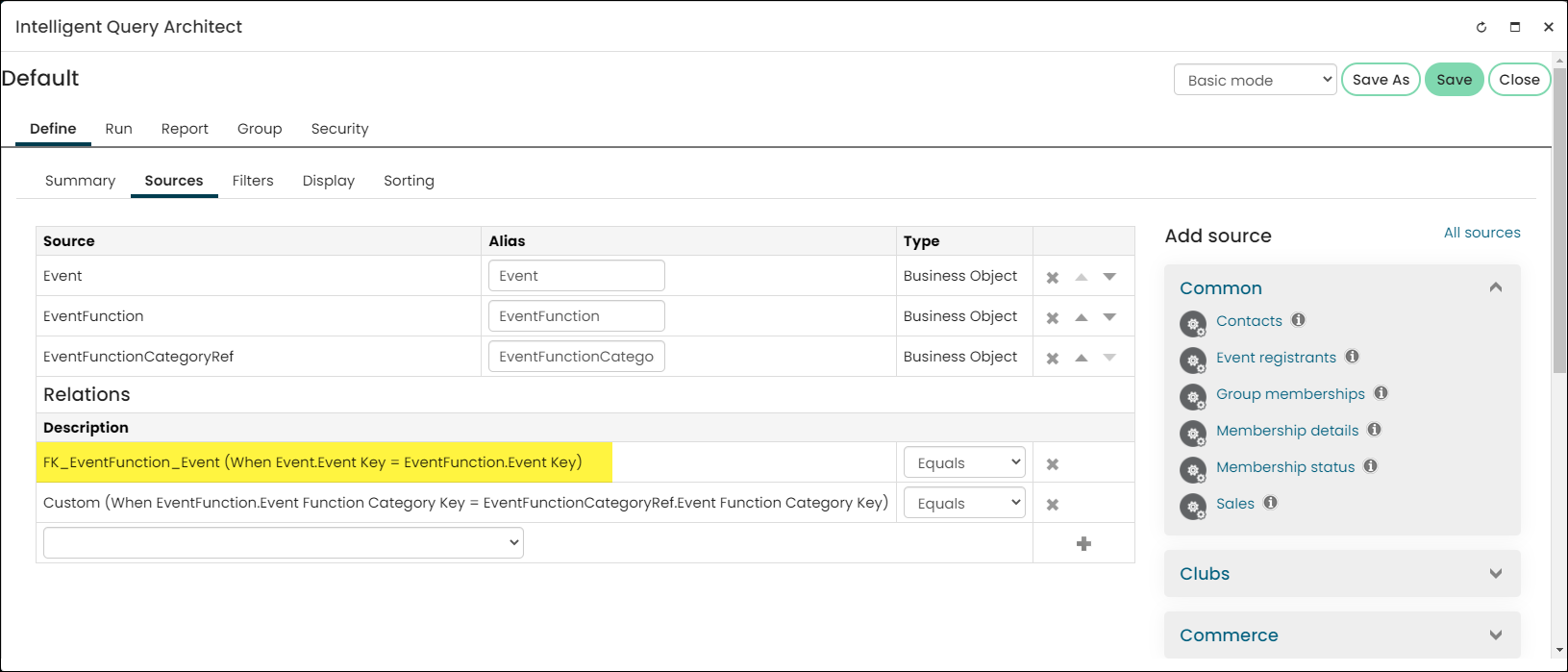Switch to the Report tab

click(x=185, y=129)
